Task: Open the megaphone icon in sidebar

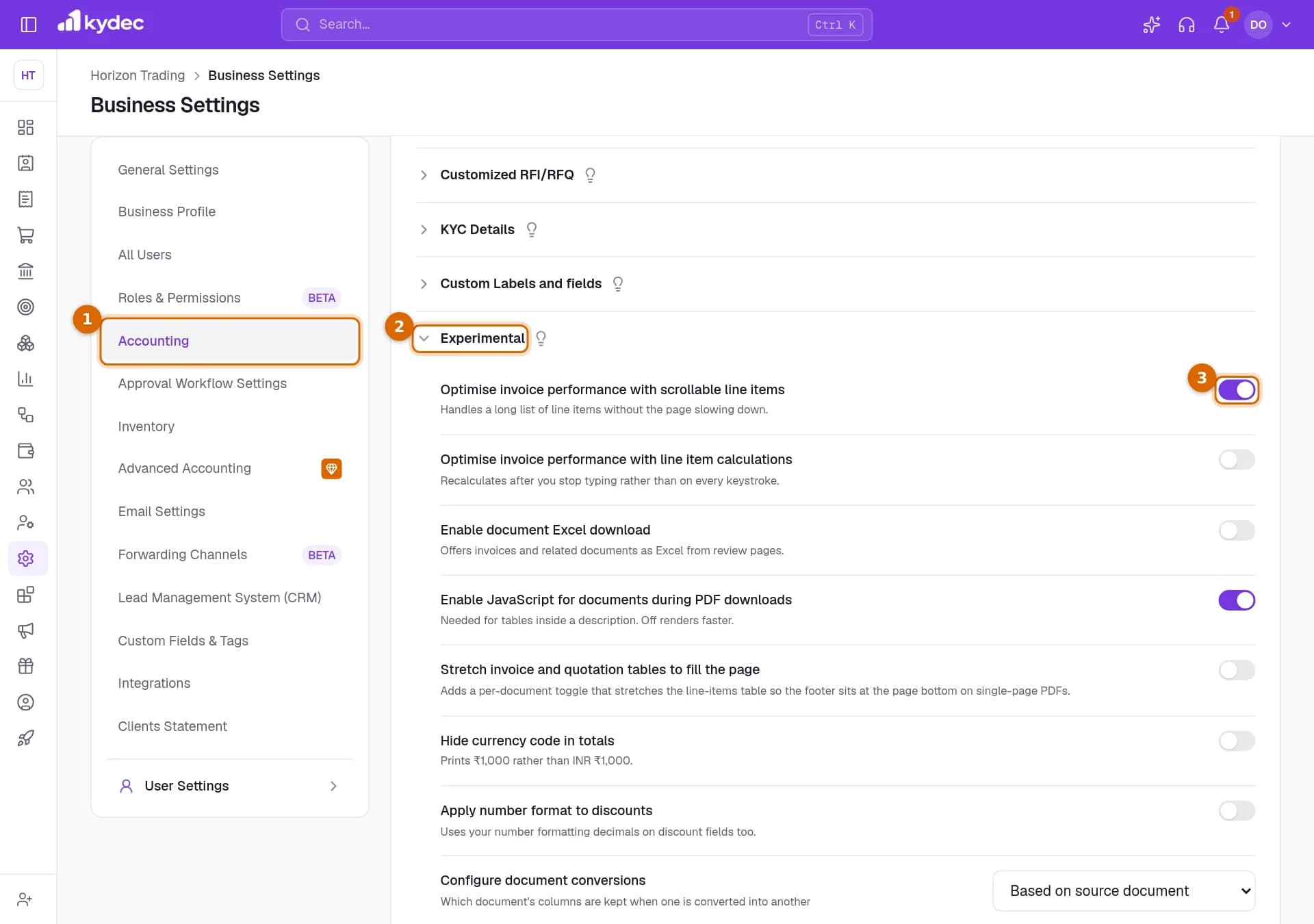Action: 25,630
